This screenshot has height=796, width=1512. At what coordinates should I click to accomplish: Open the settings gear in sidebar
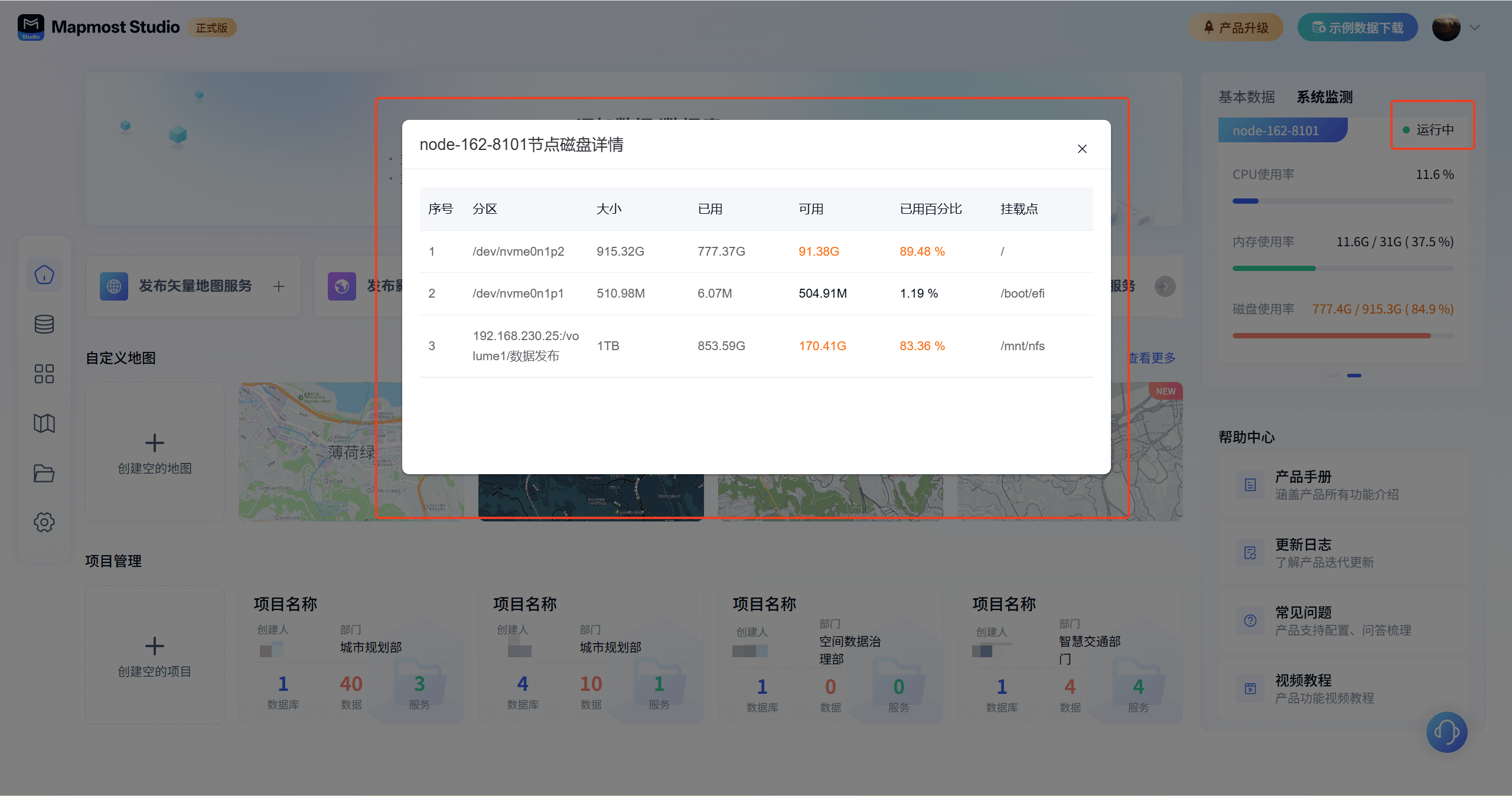44,522
